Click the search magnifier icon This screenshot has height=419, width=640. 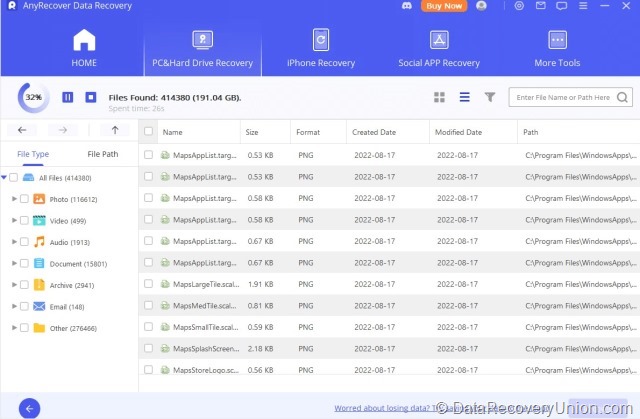(x=622, y=98)
